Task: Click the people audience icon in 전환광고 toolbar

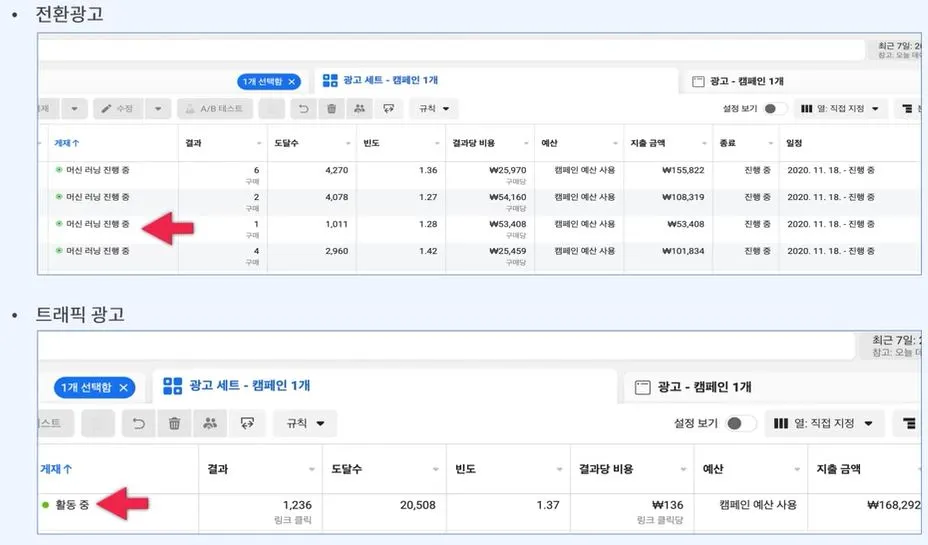Action: tap(359, 109)
